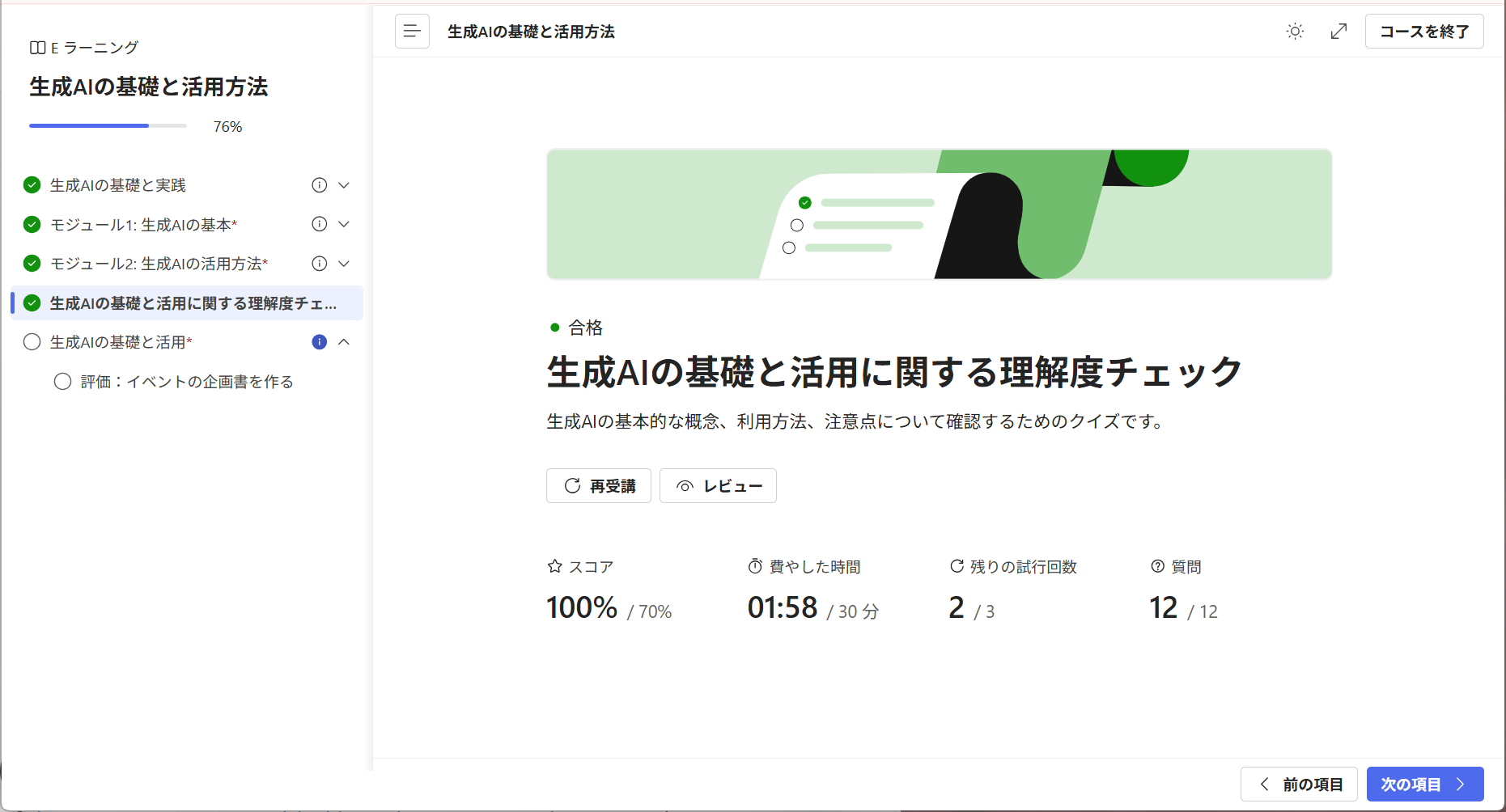Image resolution: width=1506 pixels, height=812 pixels.
Task: Select モジュール2: 生成AIの活用方法 in sidebar
Action: (159, 264)
